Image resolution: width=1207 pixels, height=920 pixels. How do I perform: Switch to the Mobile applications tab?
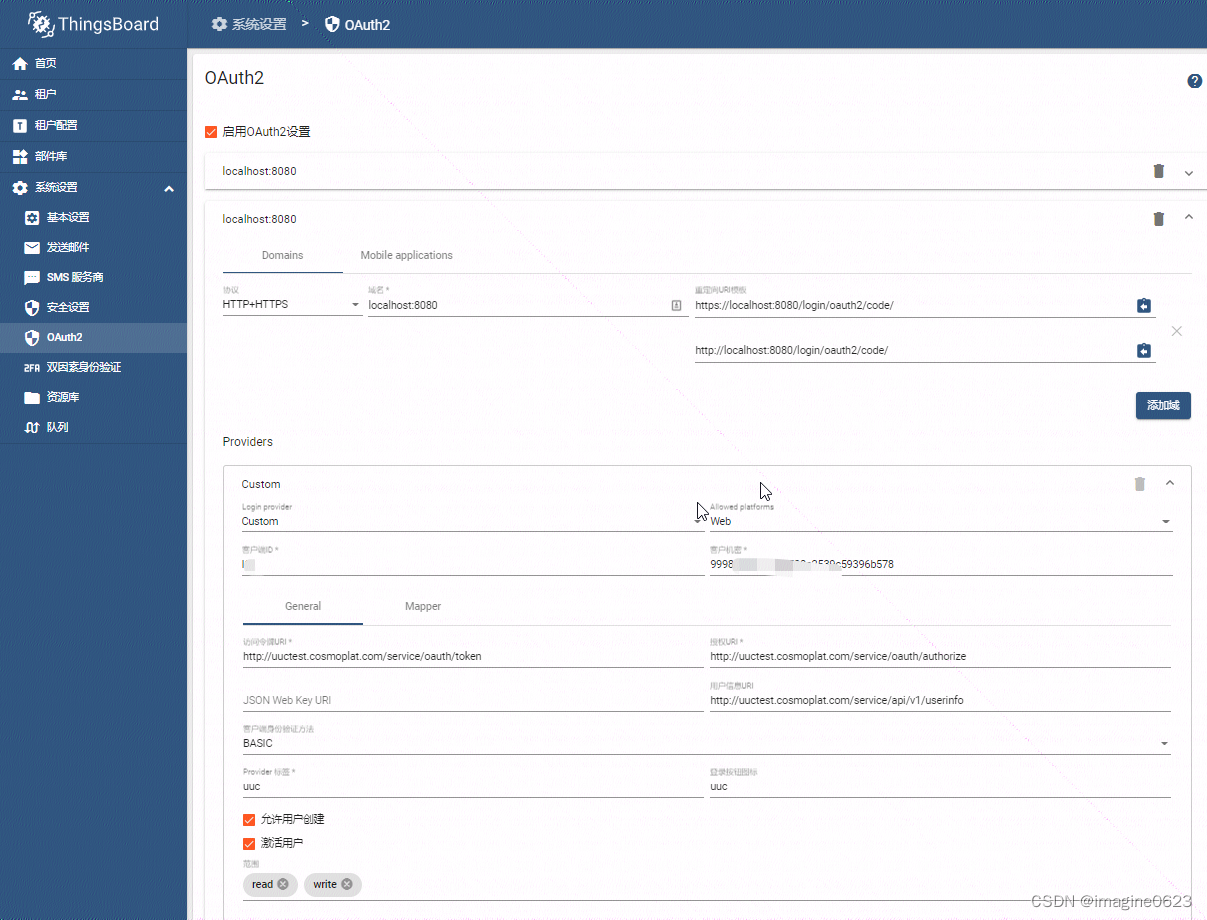coord(406,255)
